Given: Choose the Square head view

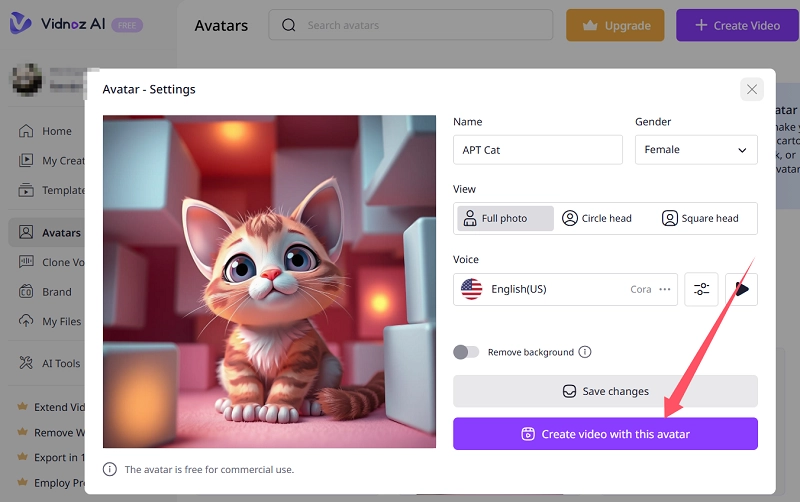Looking at the screenshot, I should pyautogui.click(x=700, y=218).
